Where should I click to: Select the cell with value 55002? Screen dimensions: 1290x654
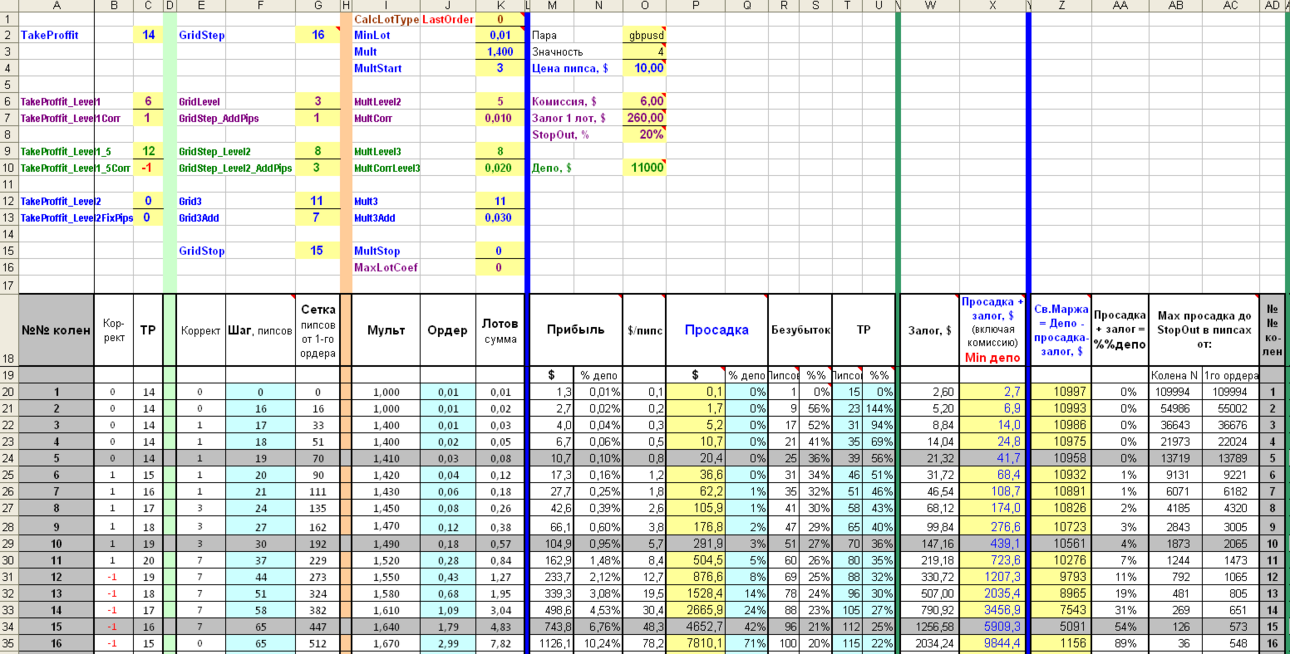click(x=1232, y=409)
